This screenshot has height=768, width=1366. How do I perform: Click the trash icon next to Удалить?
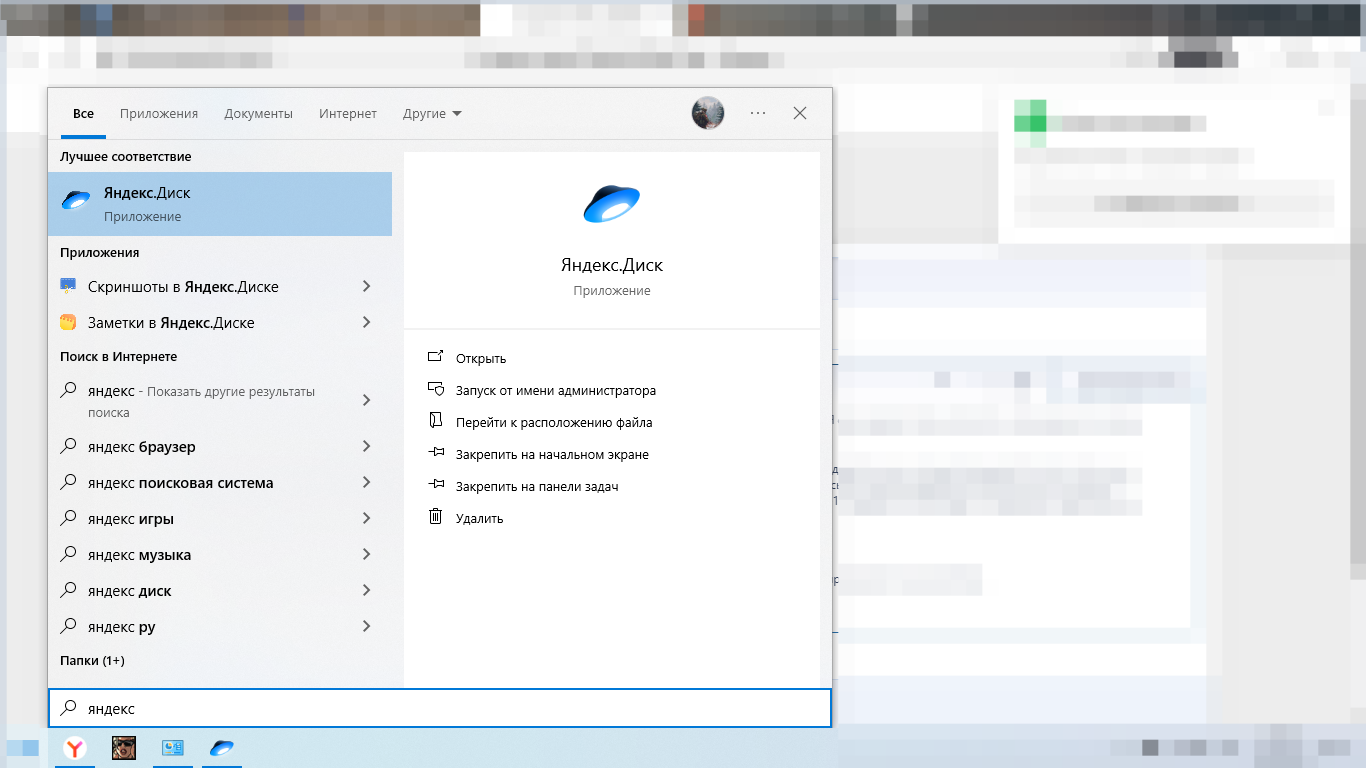[435, 517]
